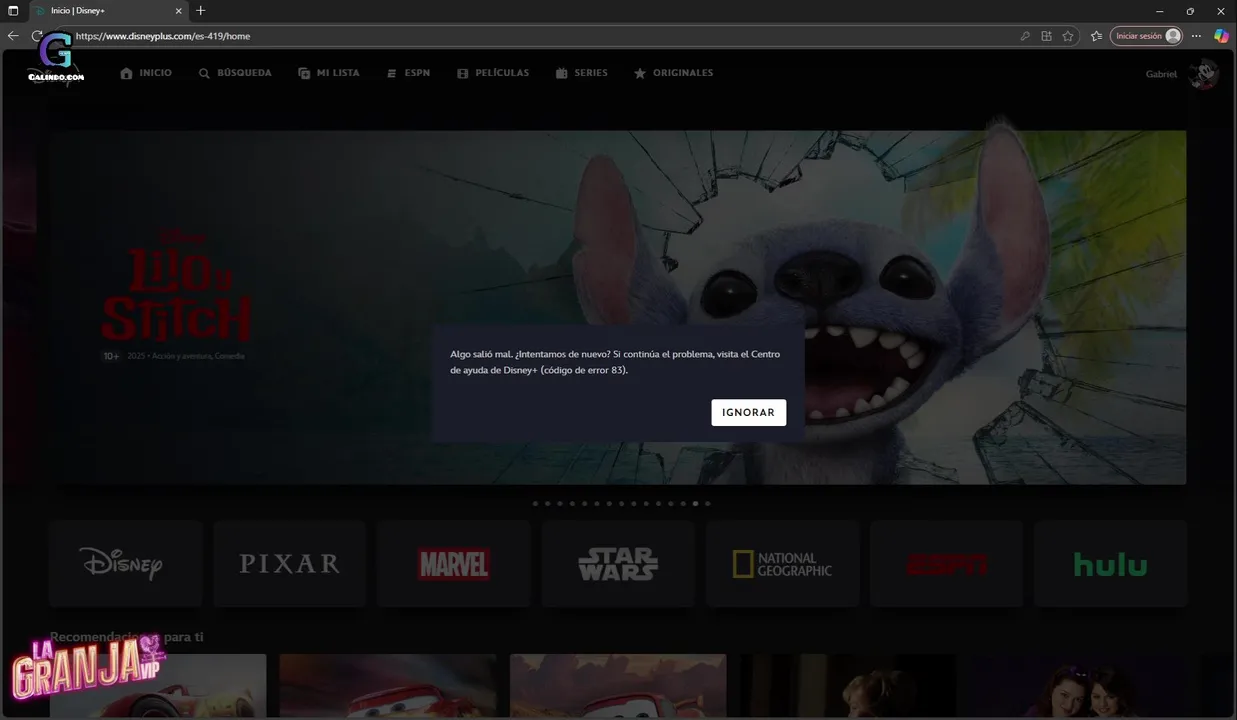Open Originales in the navigation bar
This screenshot has height=720, width=1237.
pos(673,73)
